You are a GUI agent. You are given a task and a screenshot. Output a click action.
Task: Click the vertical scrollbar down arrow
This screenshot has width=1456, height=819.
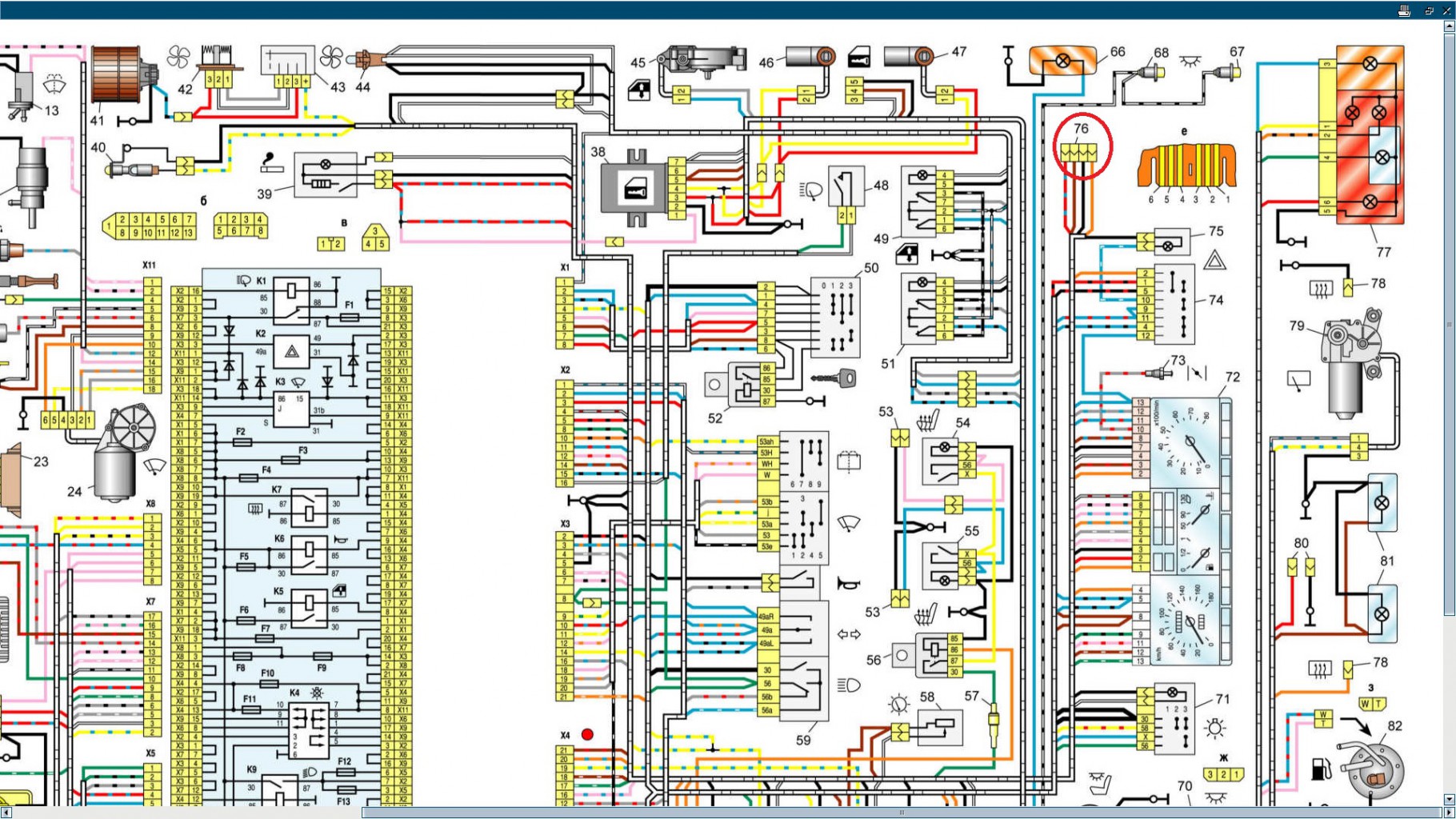coord(1449,799)
